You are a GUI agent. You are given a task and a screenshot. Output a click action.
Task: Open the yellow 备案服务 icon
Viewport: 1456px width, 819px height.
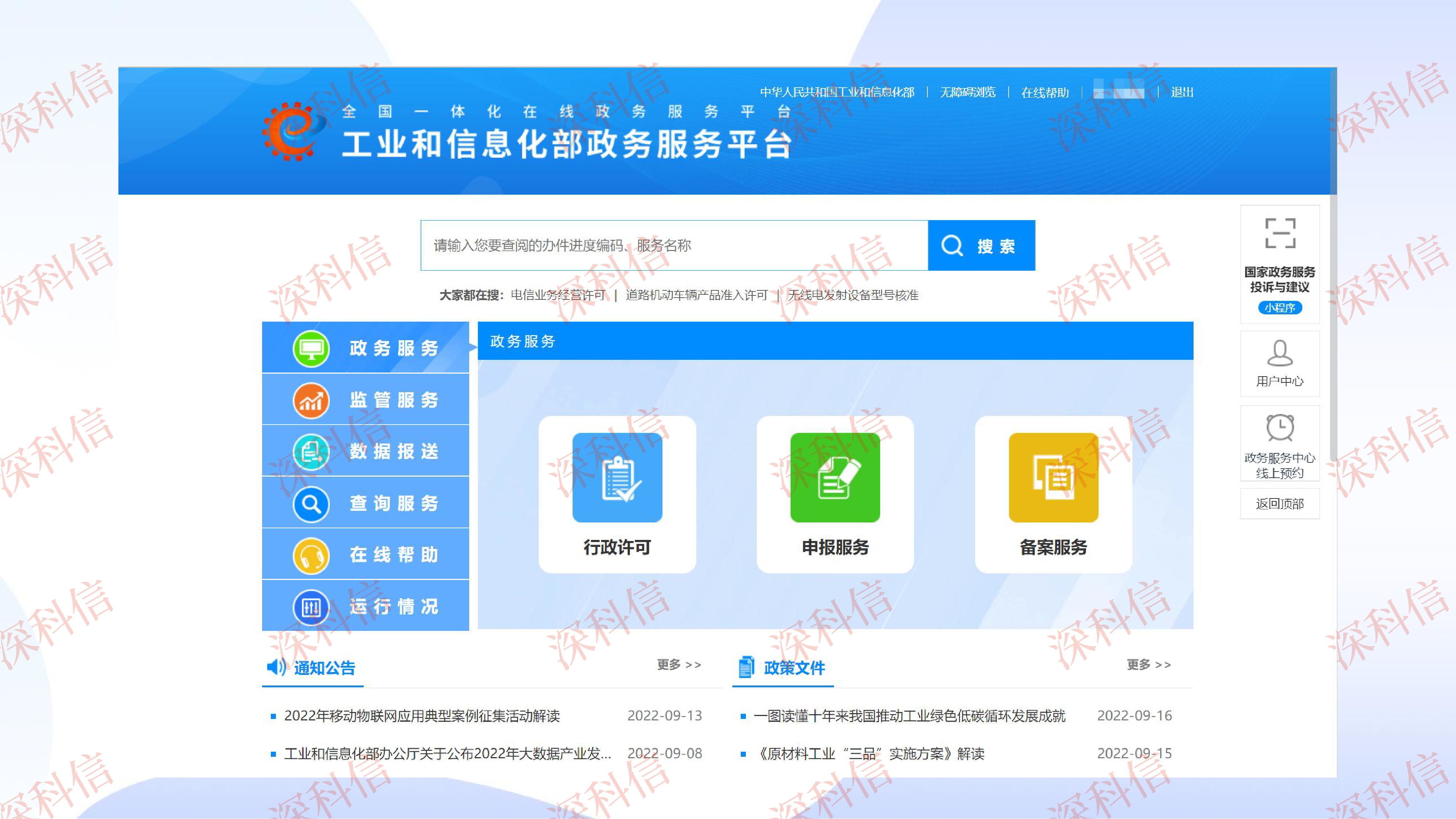pyautogui.click(x=1053, y=478)
